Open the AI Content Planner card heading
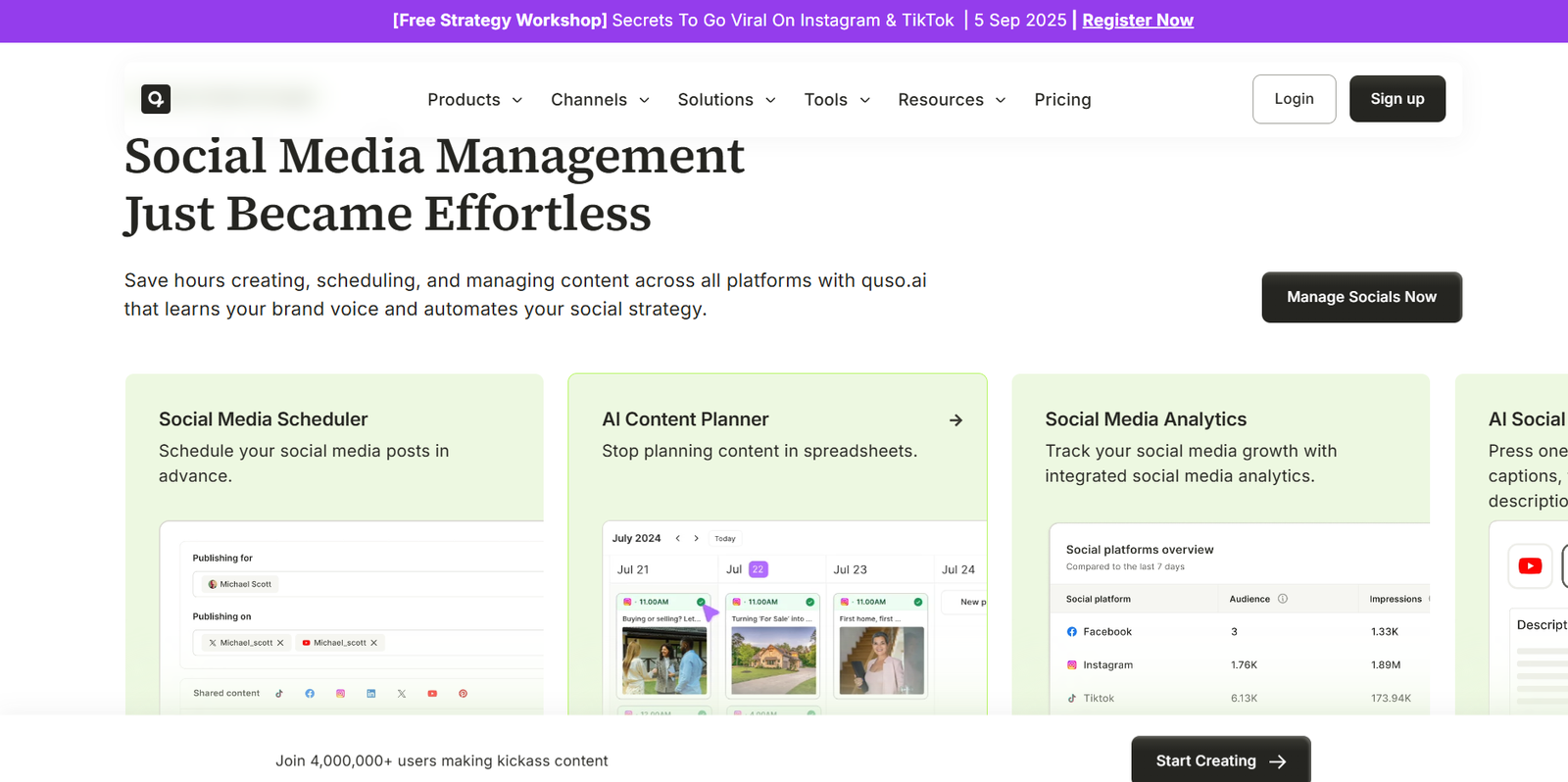Screen dimensions: 1568x782 coord(685,419)
